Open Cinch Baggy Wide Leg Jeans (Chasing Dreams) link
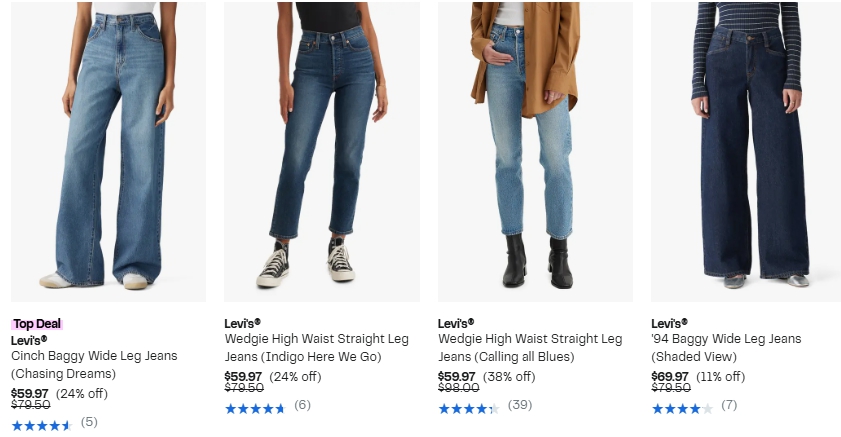This screenshot has width=841, height=437. coord(94,365)
